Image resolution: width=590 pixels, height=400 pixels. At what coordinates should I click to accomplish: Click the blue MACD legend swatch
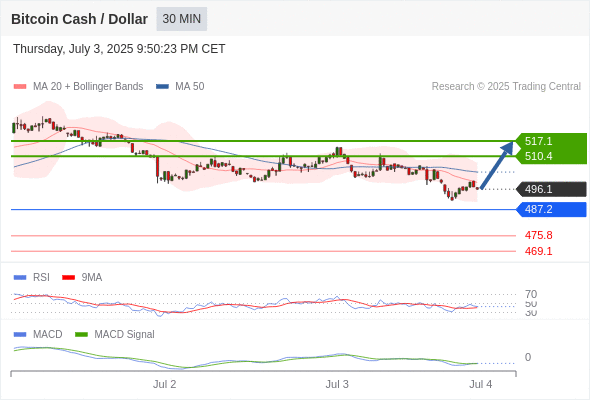pyautogui.click(x=20, y=335)
